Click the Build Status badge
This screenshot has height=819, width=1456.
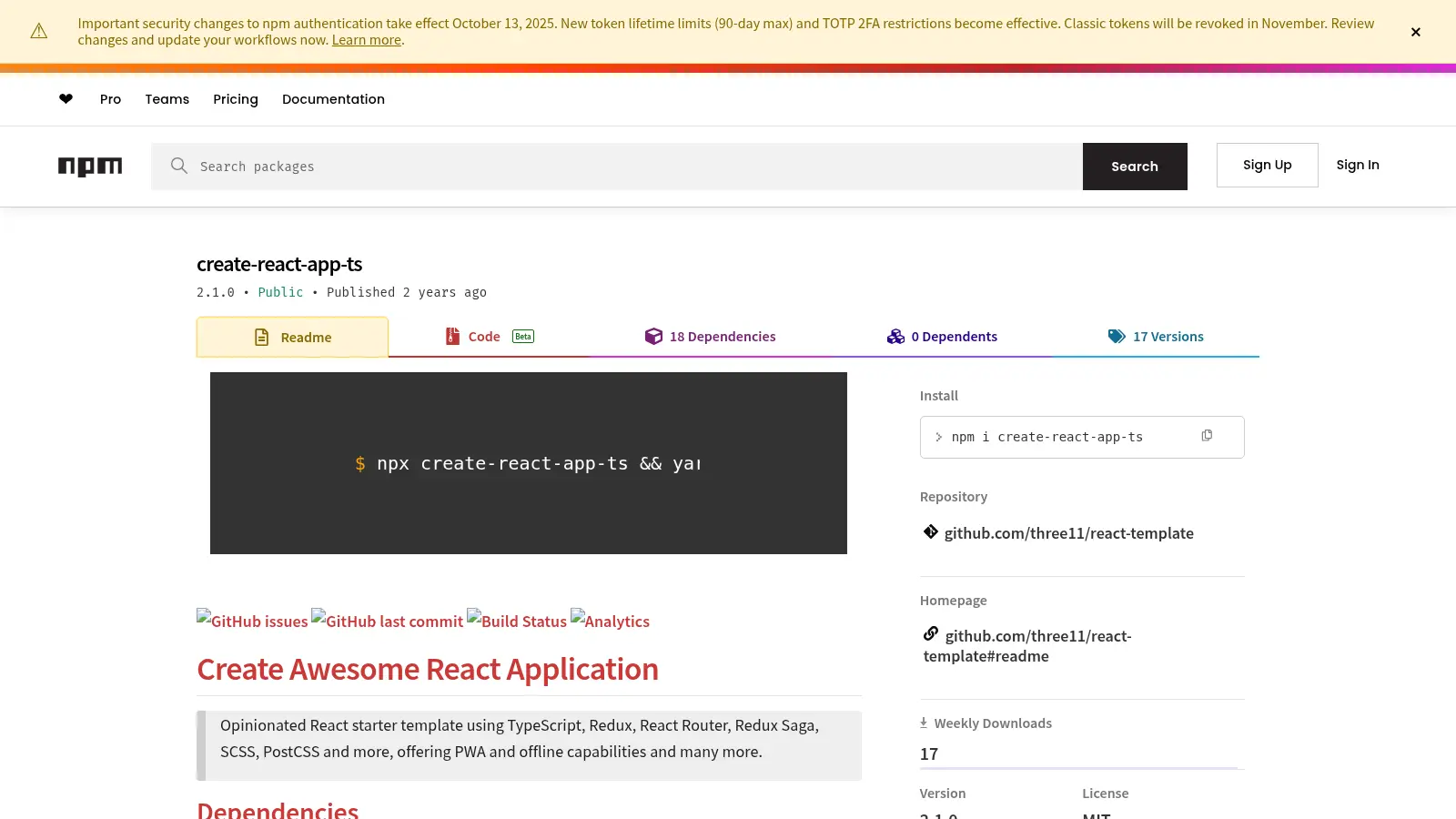tap(517, 621)
